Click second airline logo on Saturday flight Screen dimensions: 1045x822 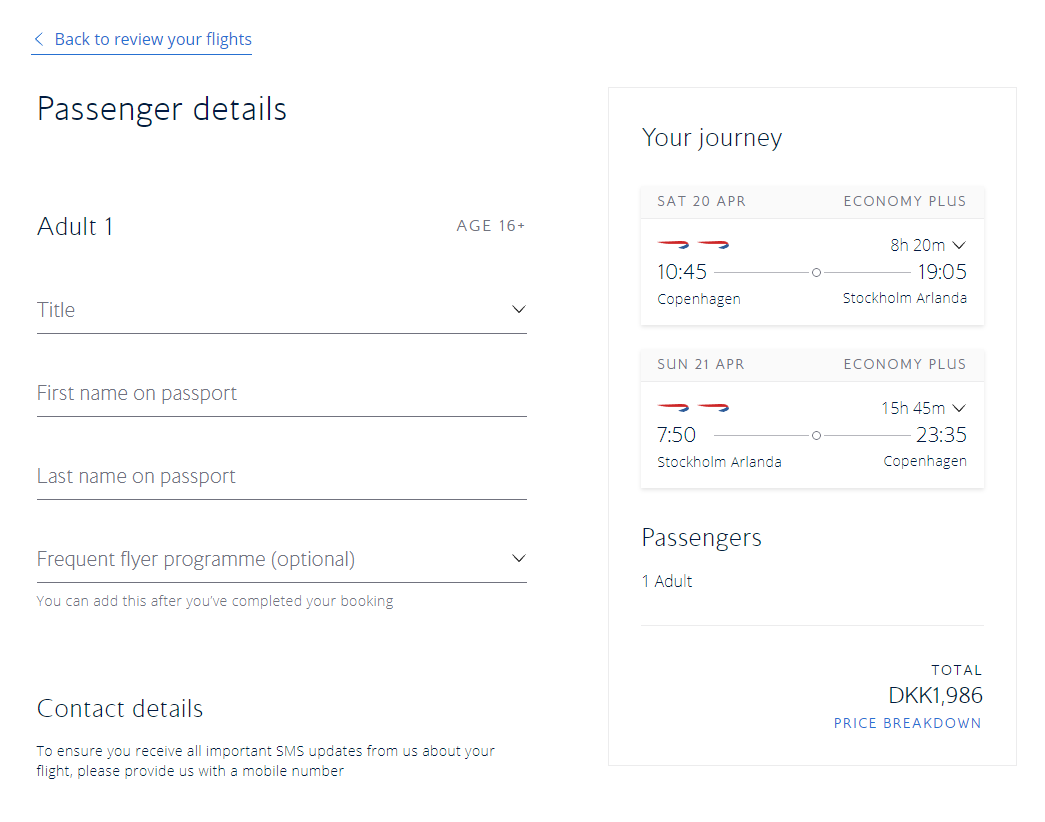[713, 245]
